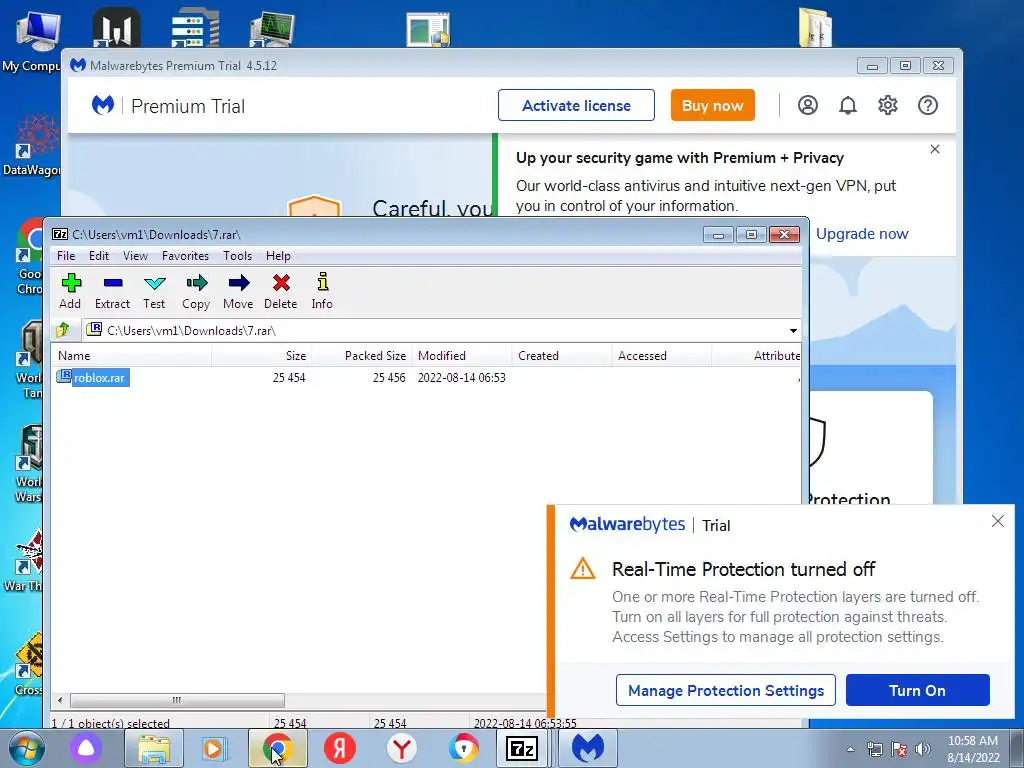1024x768 pixels.
Task: Open the View menu in 7-Zip
Action: (x=135, y=256)
